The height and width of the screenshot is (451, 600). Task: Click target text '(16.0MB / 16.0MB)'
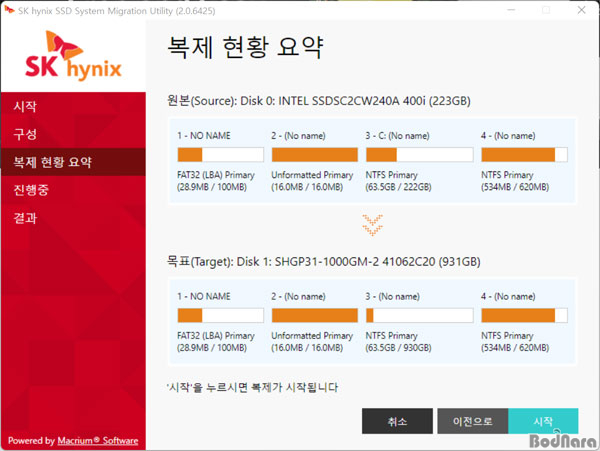click(x=307, y=348)
